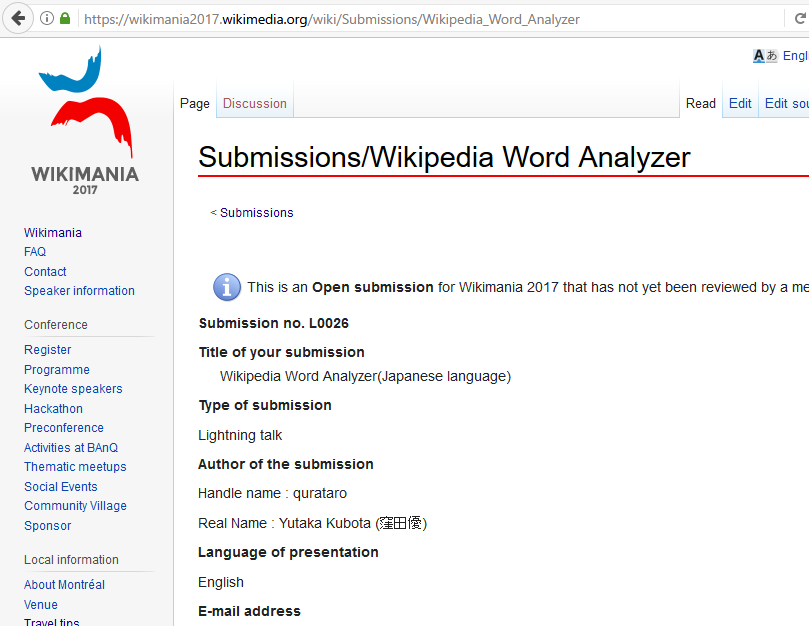
Task: Select the Read tab
Action: point(701,104)
